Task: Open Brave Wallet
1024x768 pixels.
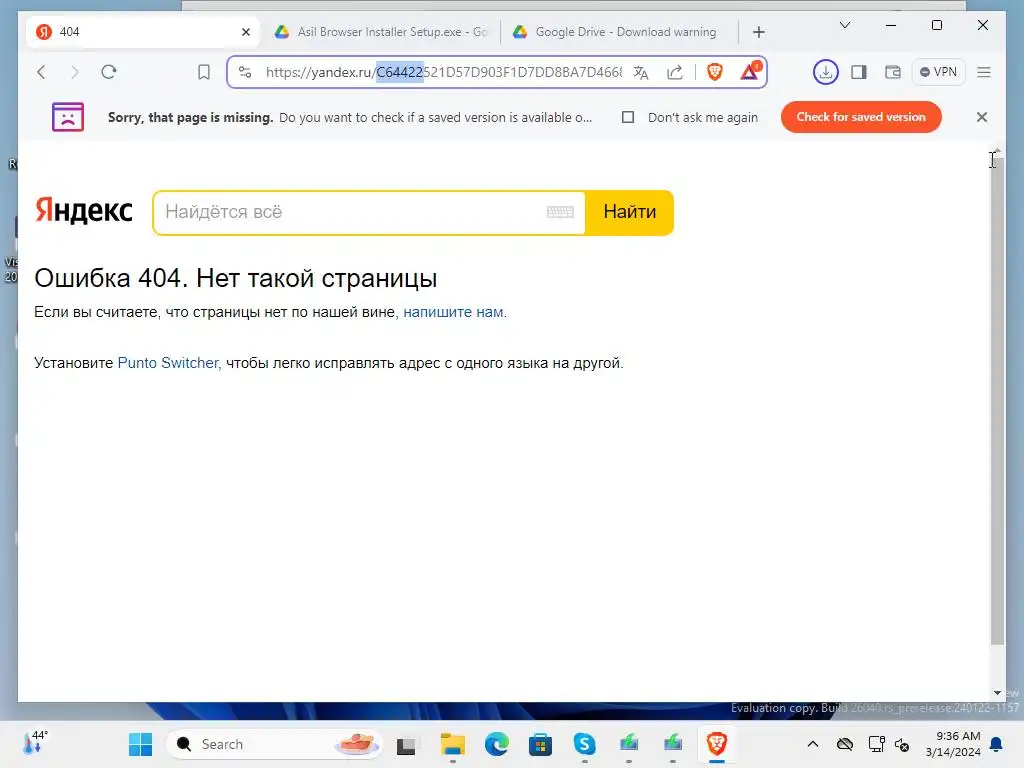Action: 892,72
